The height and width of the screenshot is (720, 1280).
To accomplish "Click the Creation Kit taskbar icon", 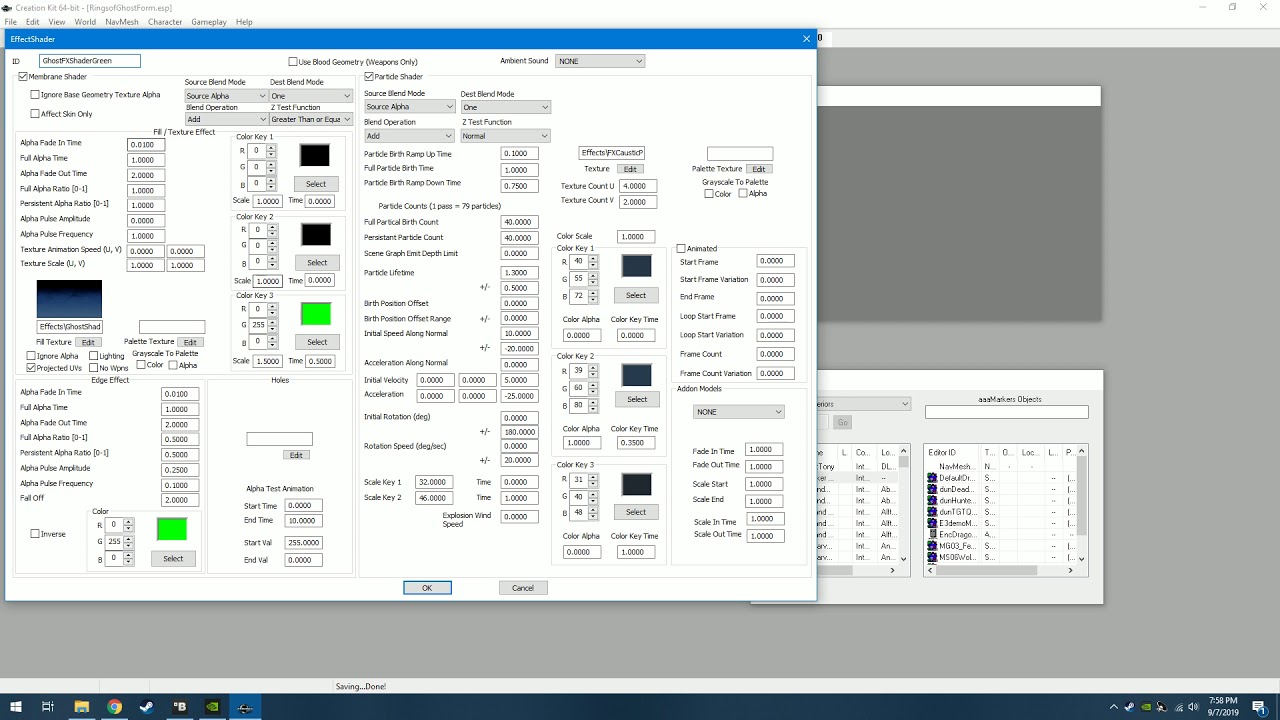I will tap(244, 706).
